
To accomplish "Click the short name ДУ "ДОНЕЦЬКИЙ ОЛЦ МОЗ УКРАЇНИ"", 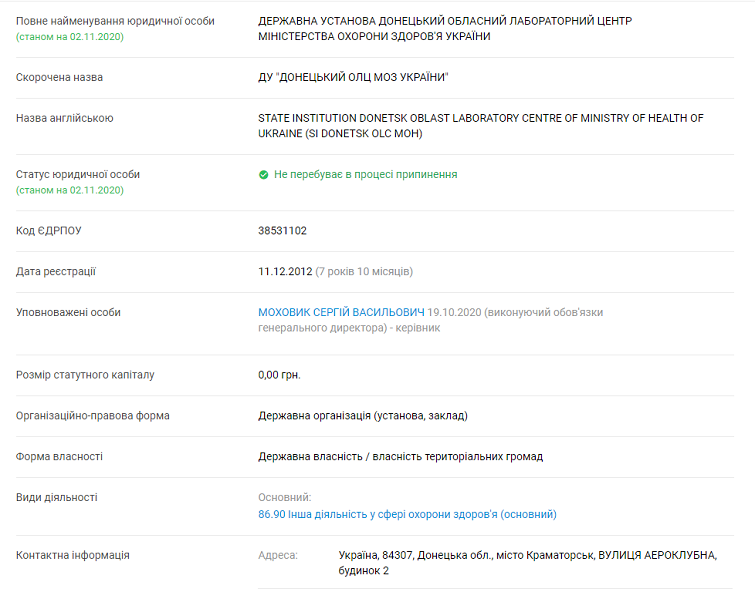I will [x=353, y=77].
